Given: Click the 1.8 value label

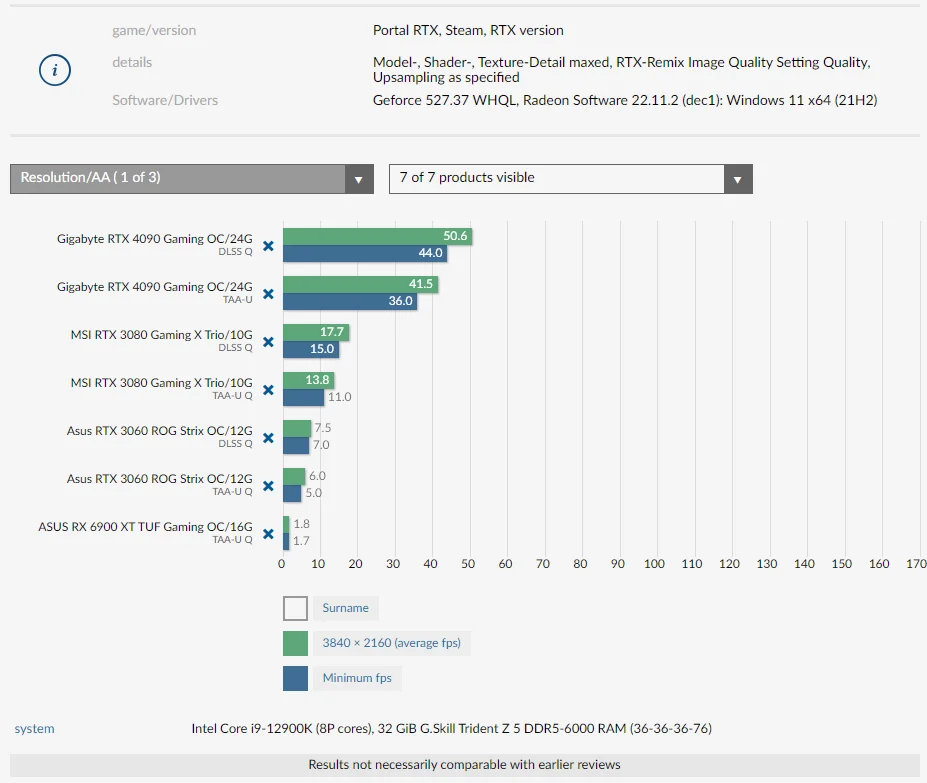Looking at the screenshot, I should [302, 524].
